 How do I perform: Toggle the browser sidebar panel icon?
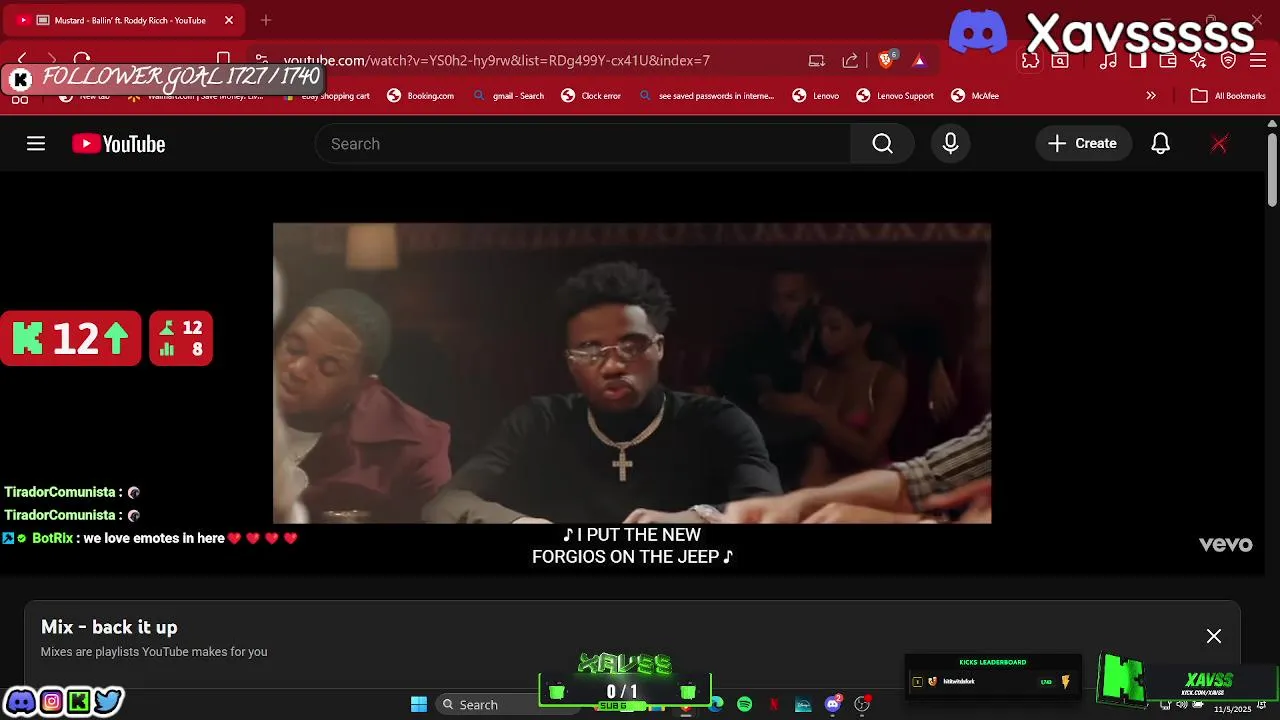1137,60
